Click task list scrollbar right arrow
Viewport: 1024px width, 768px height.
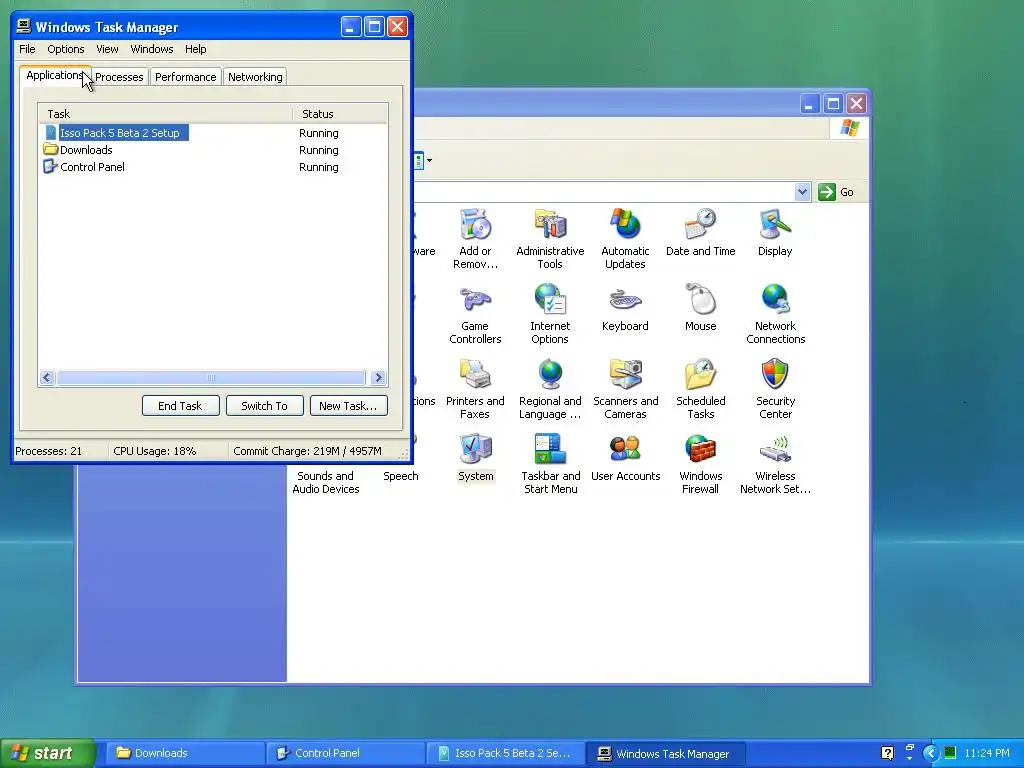(378, 377)
